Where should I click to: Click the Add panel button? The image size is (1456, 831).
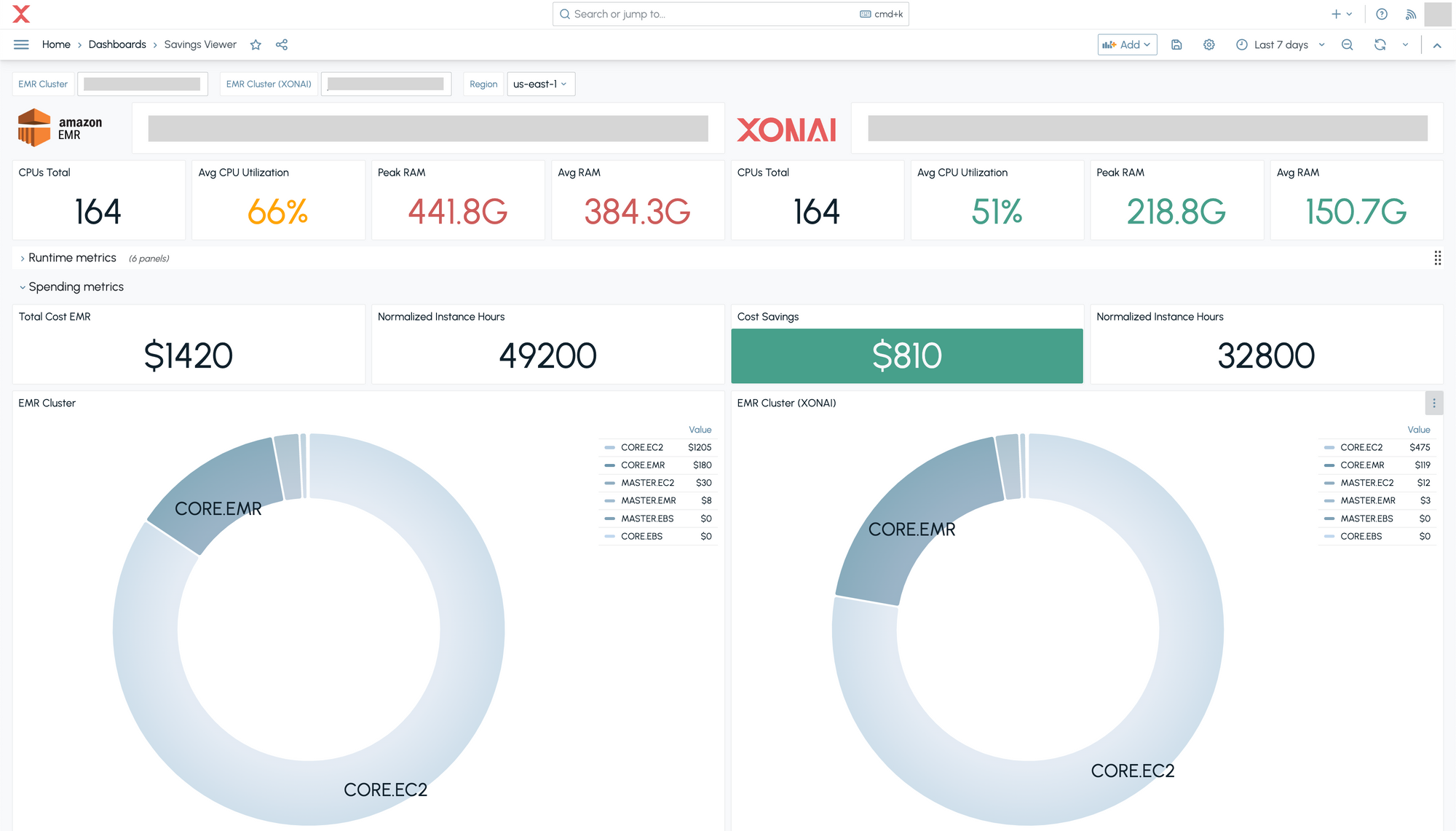[1126, 45]
